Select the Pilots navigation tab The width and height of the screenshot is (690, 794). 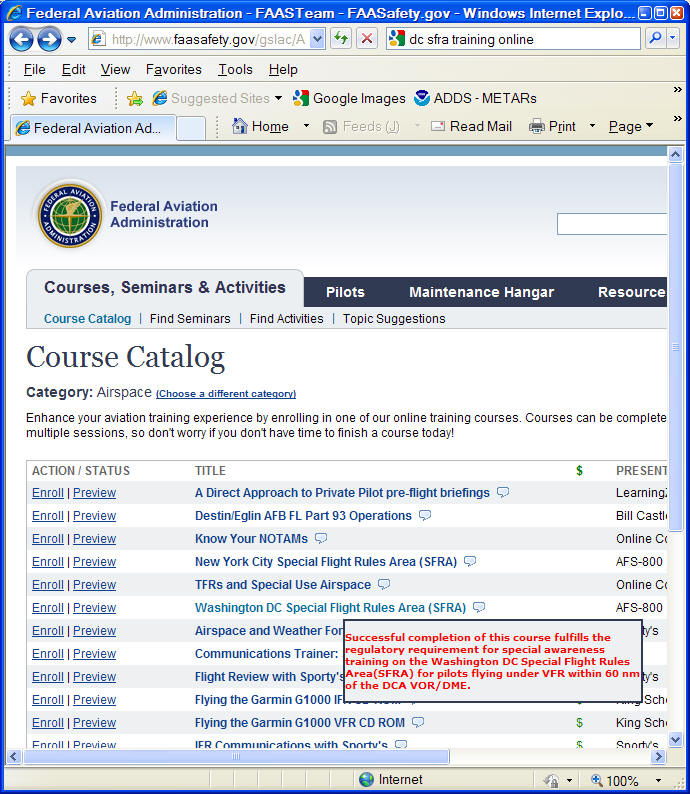click(x=345, y=292)
